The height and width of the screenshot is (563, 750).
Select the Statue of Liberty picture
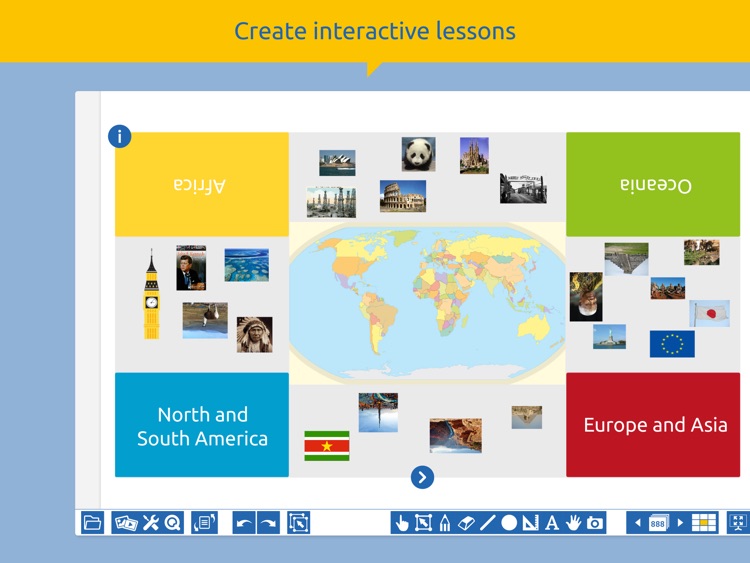609,337
